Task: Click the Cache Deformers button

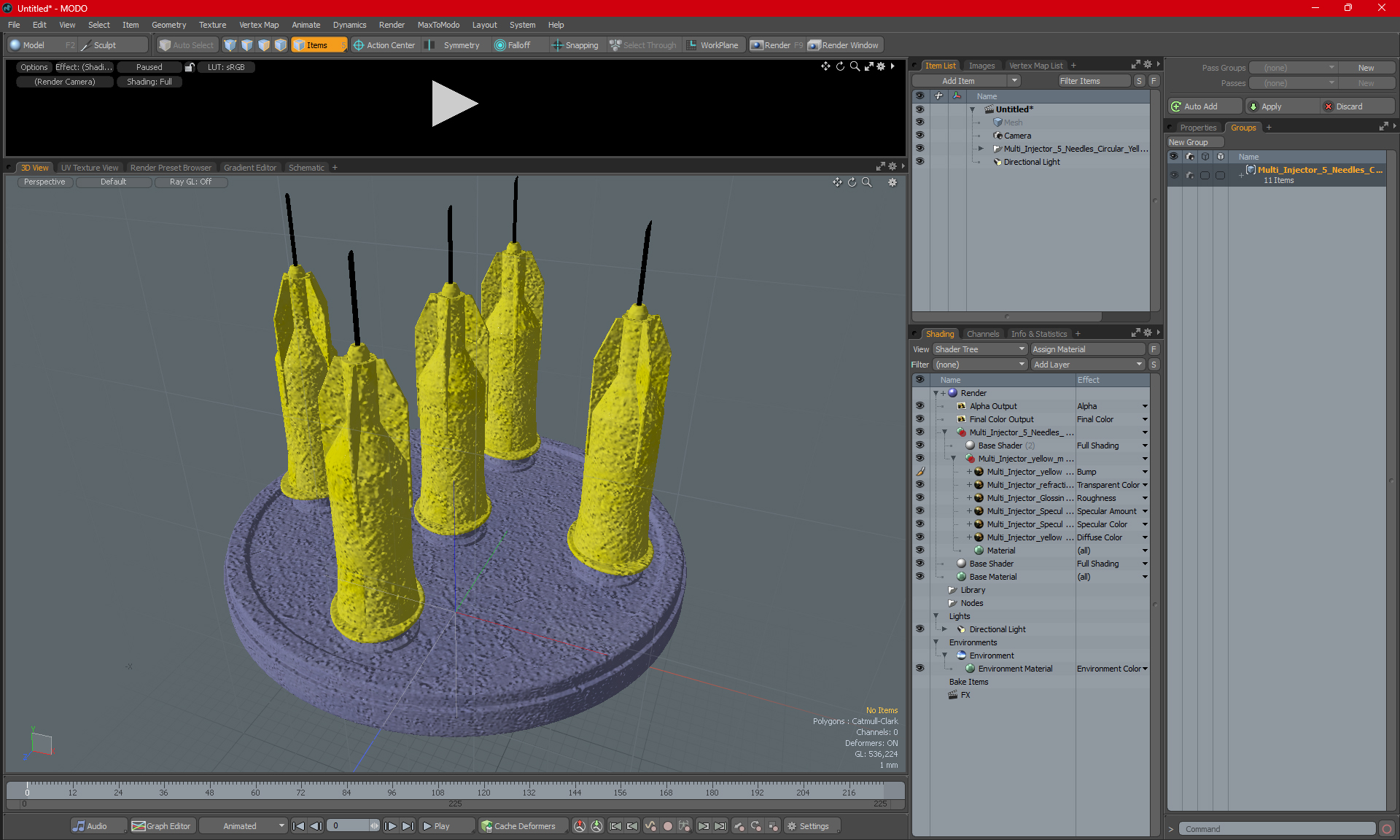Action: point(518,826)
